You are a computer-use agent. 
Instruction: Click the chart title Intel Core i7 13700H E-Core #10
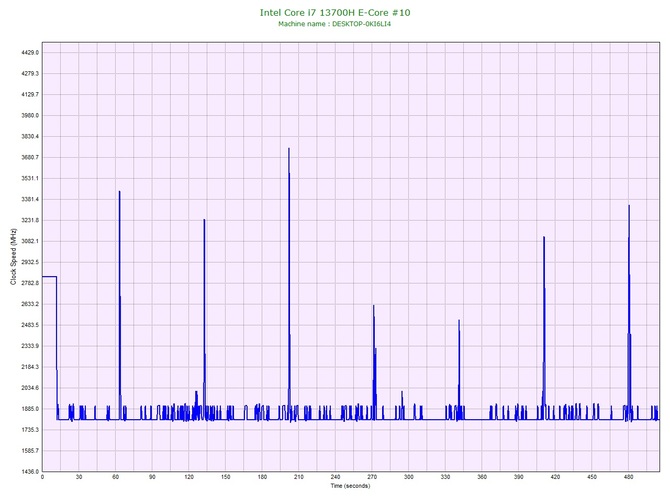point(335,13)
